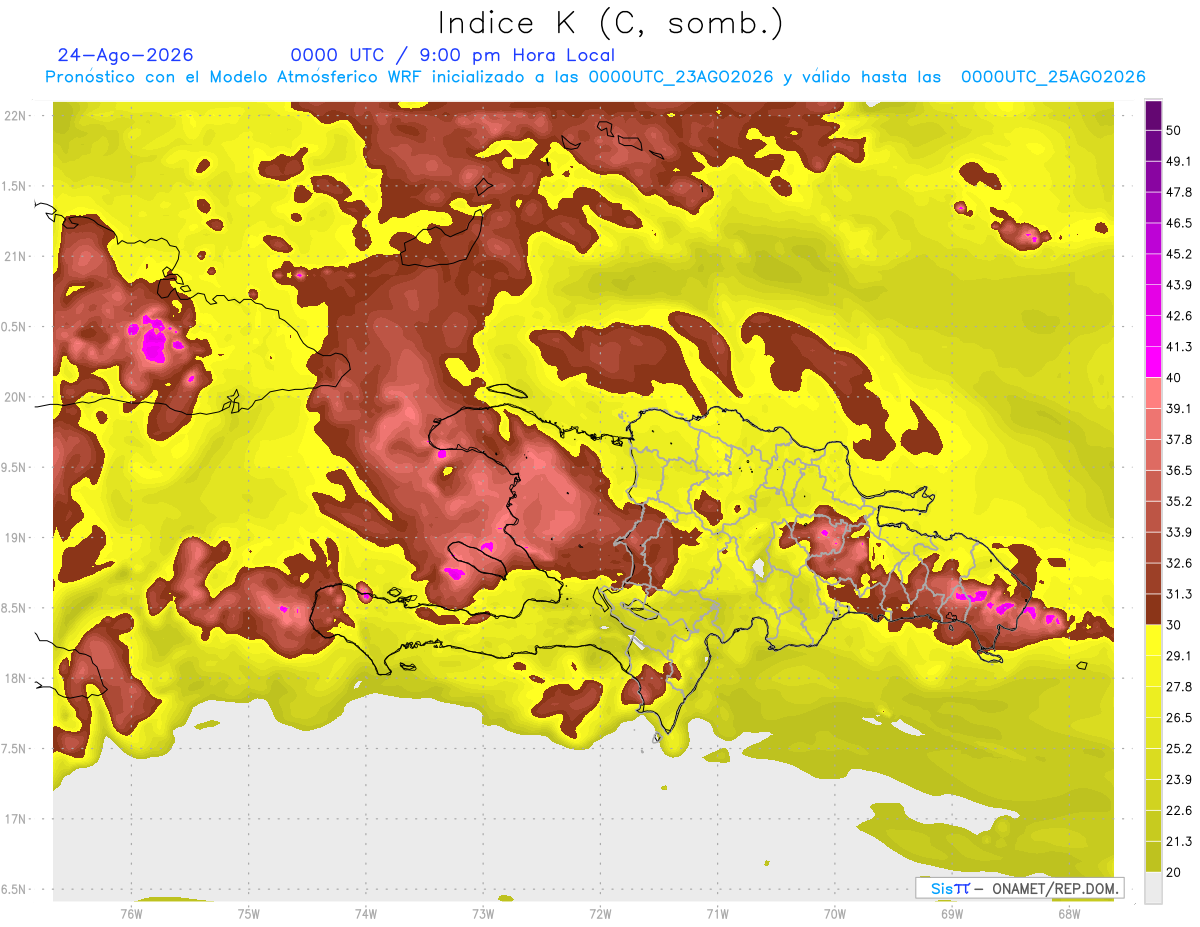Click the colorbar value "21.3"
This screenshot has width=1200, height=927.
coord(1179,841)
